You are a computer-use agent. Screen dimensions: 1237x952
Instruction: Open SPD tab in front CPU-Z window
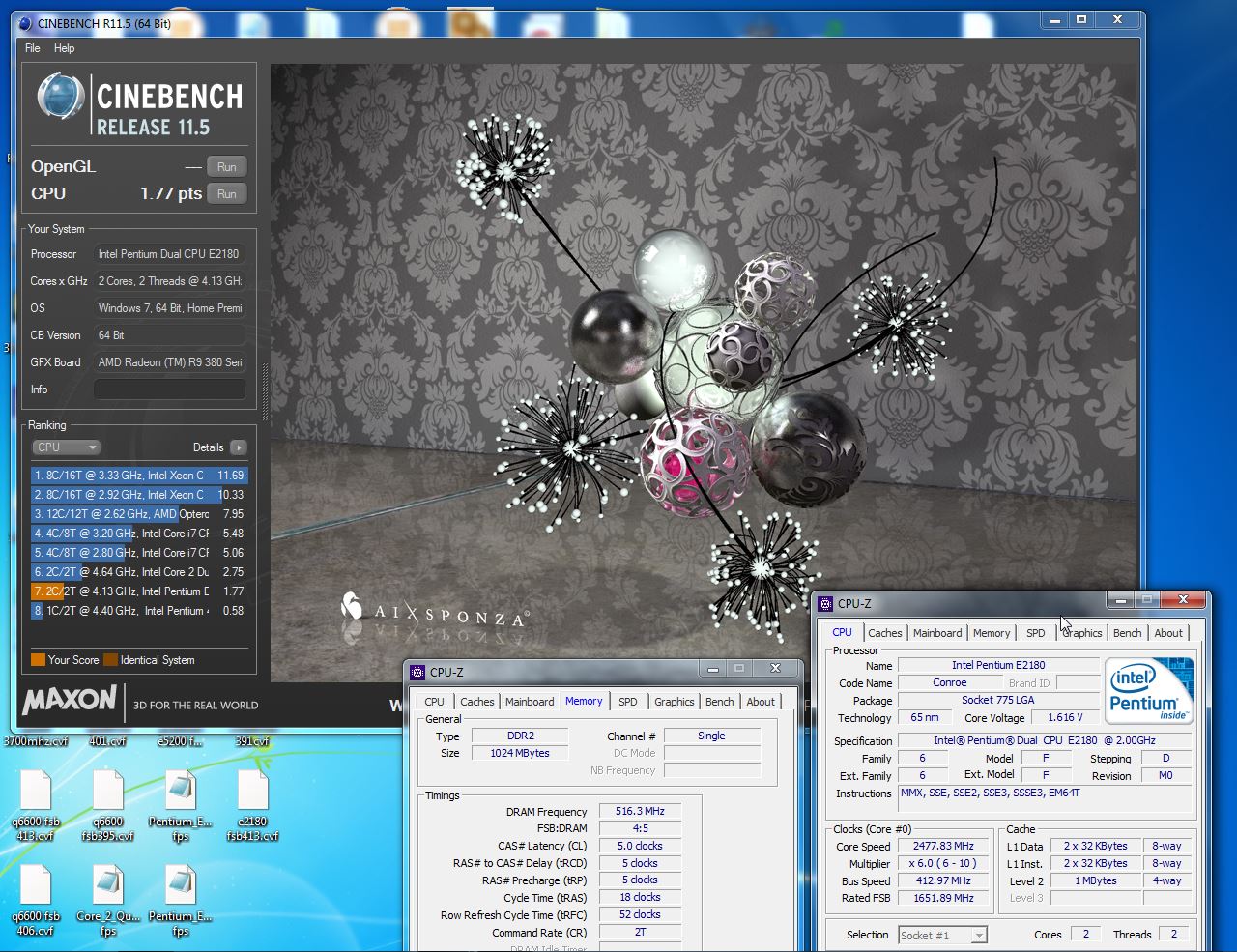(1036, 633)
